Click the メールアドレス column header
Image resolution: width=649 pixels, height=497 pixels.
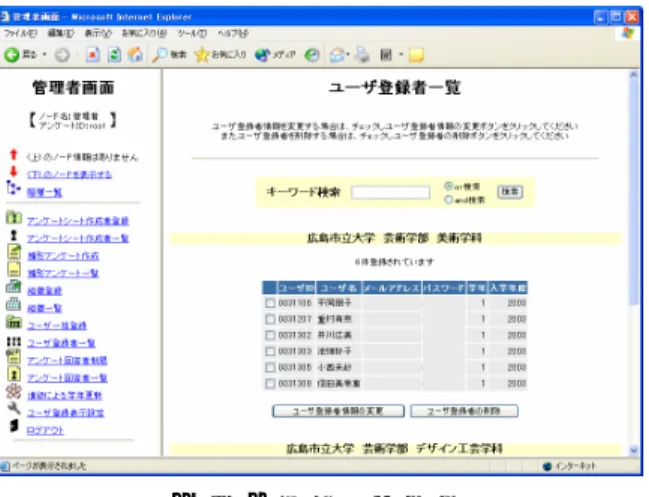pos(392,288)
